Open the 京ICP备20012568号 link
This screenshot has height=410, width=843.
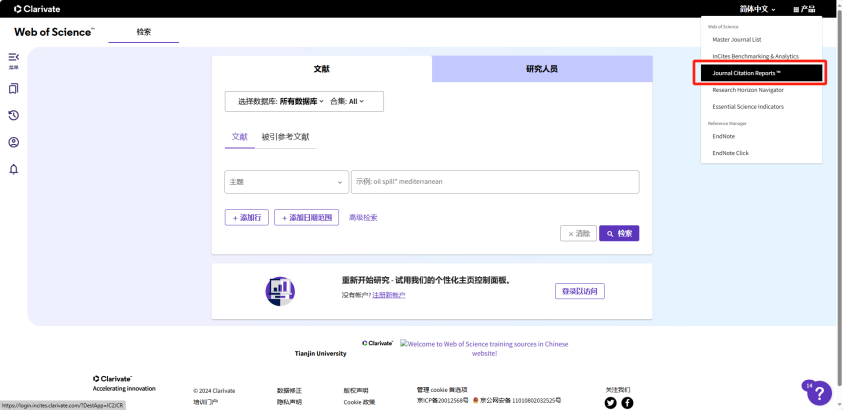[x=442, y=400]
